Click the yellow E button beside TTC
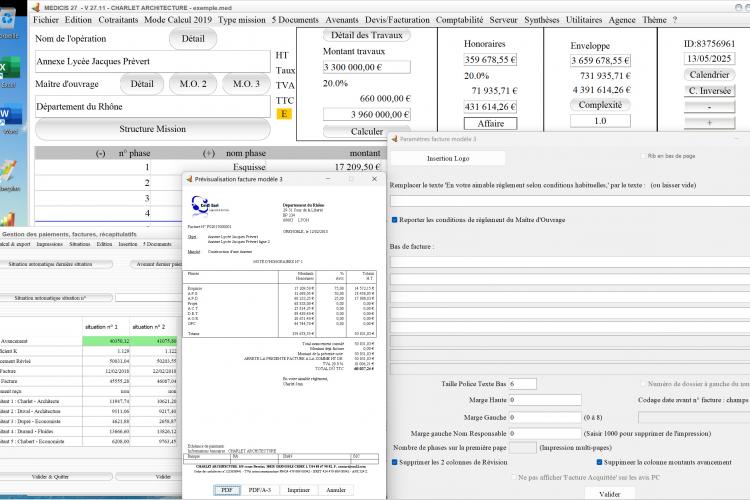The width and height of the screenshot is (750, 500). point(284,114)
